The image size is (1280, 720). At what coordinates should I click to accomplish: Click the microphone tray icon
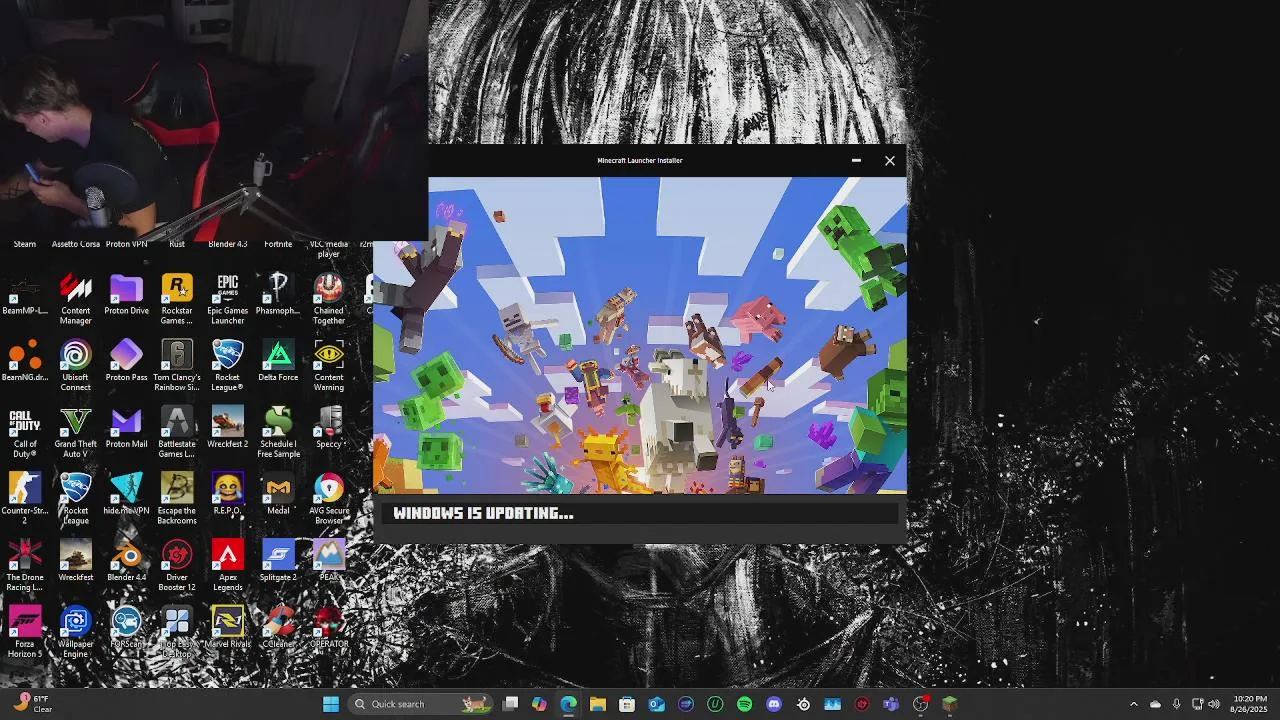tap(1176, 704)
